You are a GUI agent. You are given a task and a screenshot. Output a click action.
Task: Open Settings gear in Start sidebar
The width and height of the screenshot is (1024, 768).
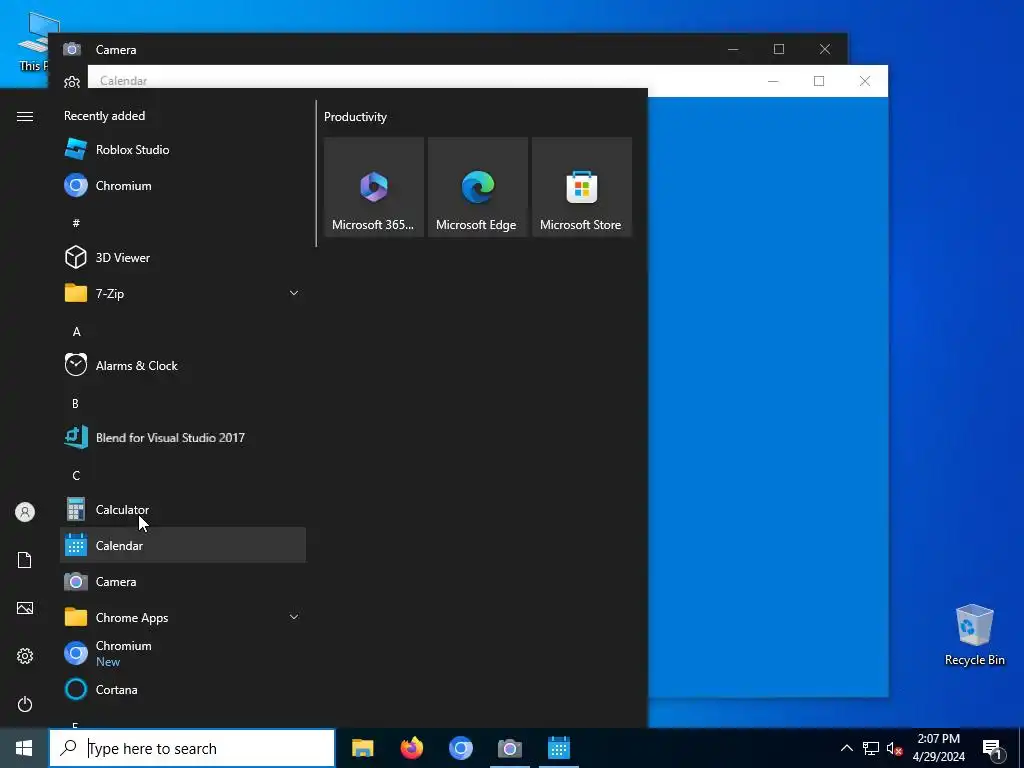click(25, 656)
